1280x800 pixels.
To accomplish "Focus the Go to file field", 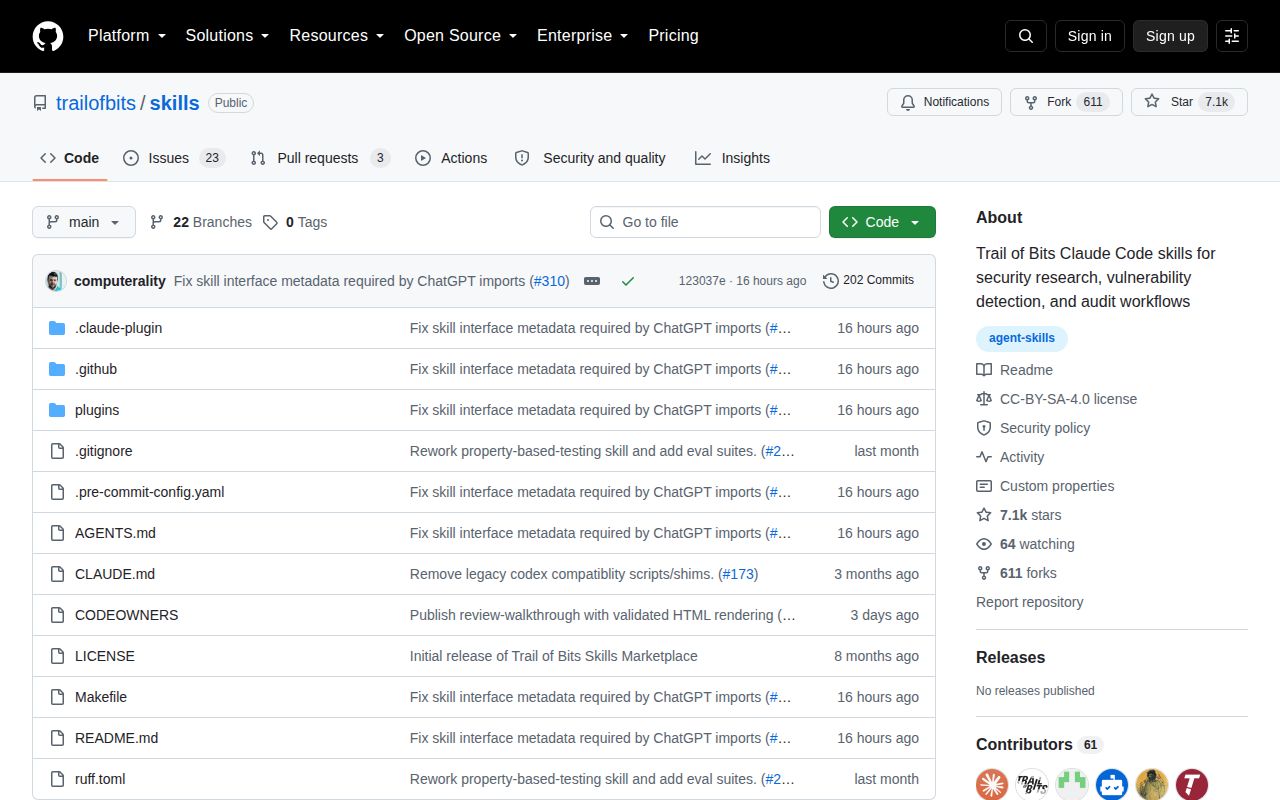I will (705, 222).
